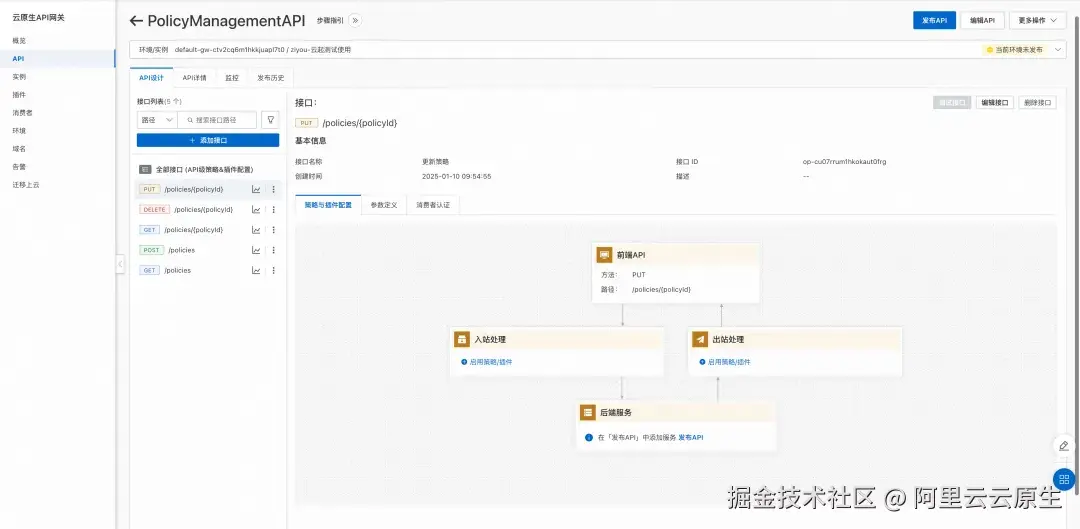This screenshot has height=529, width=1080.
Task: Switch to the 消费者认证 tab
Action: coord(433,205)
